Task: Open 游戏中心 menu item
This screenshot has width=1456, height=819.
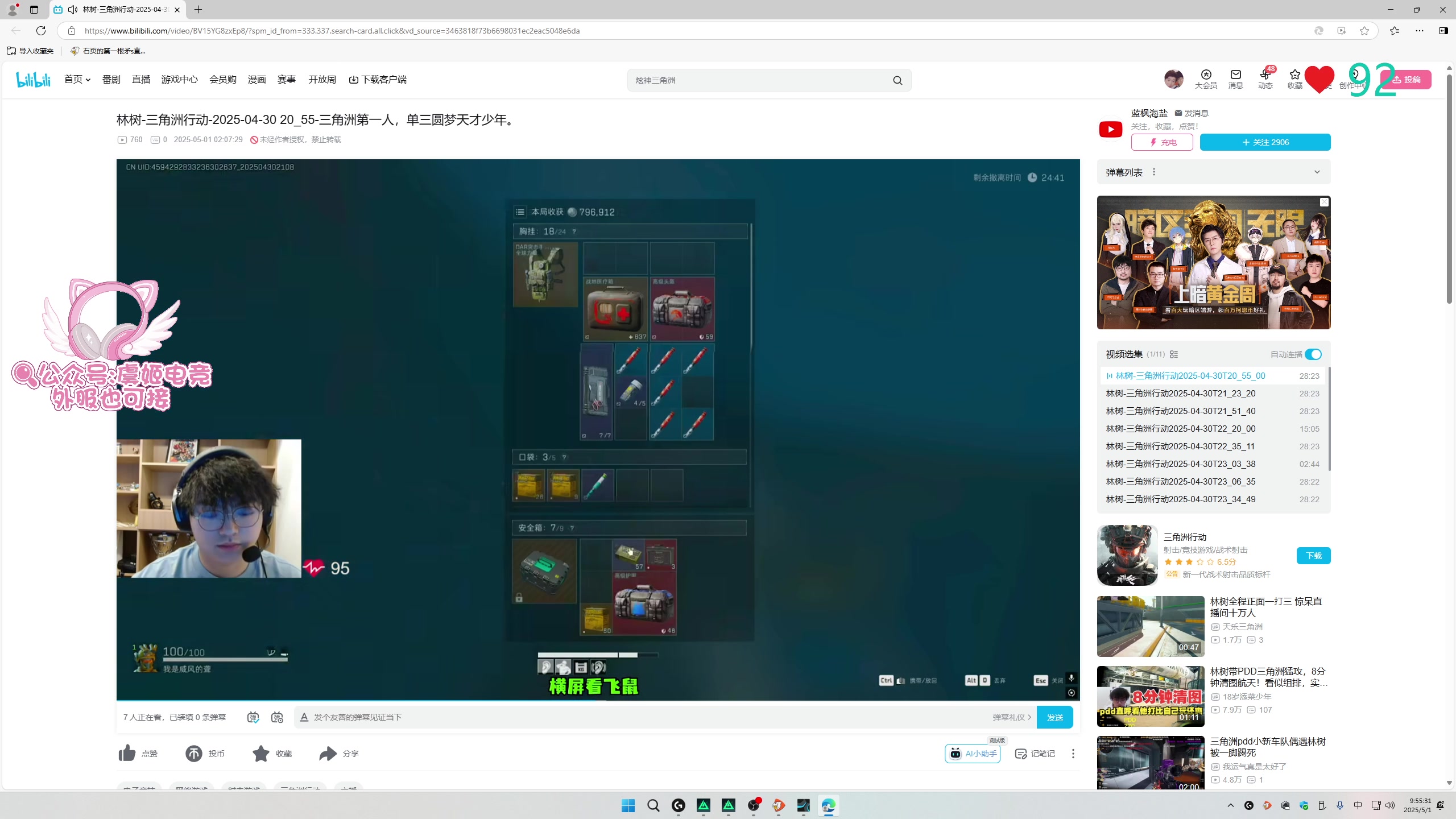Action: [180, 80]
